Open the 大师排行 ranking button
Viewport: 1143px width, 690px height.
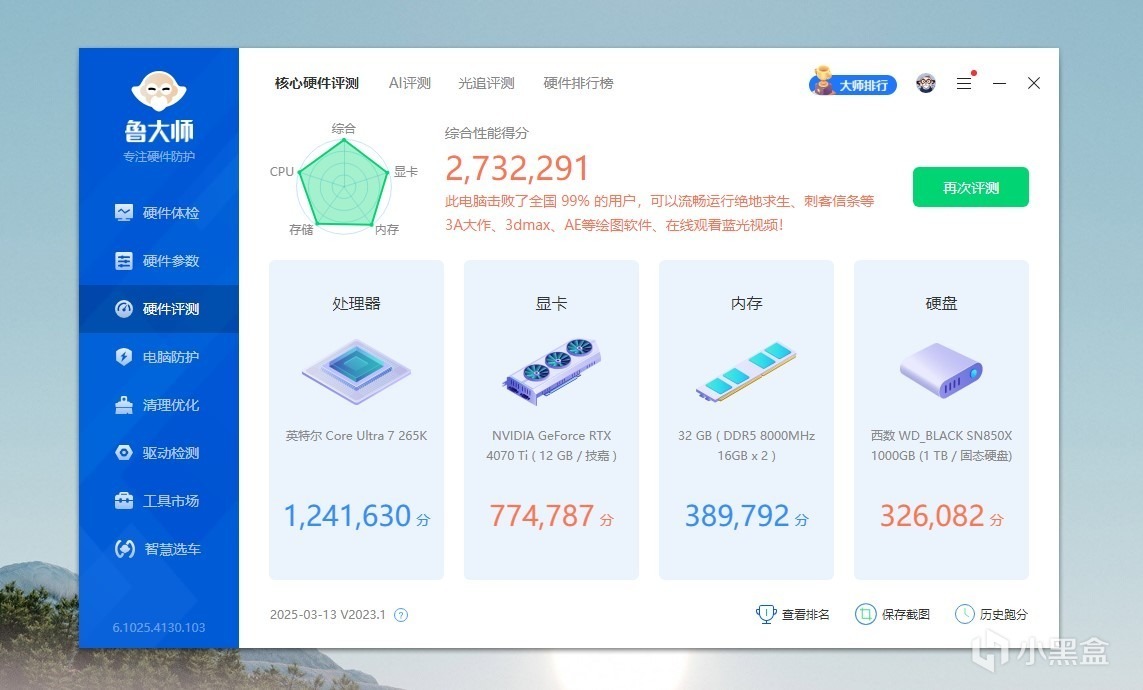point(853,84)
